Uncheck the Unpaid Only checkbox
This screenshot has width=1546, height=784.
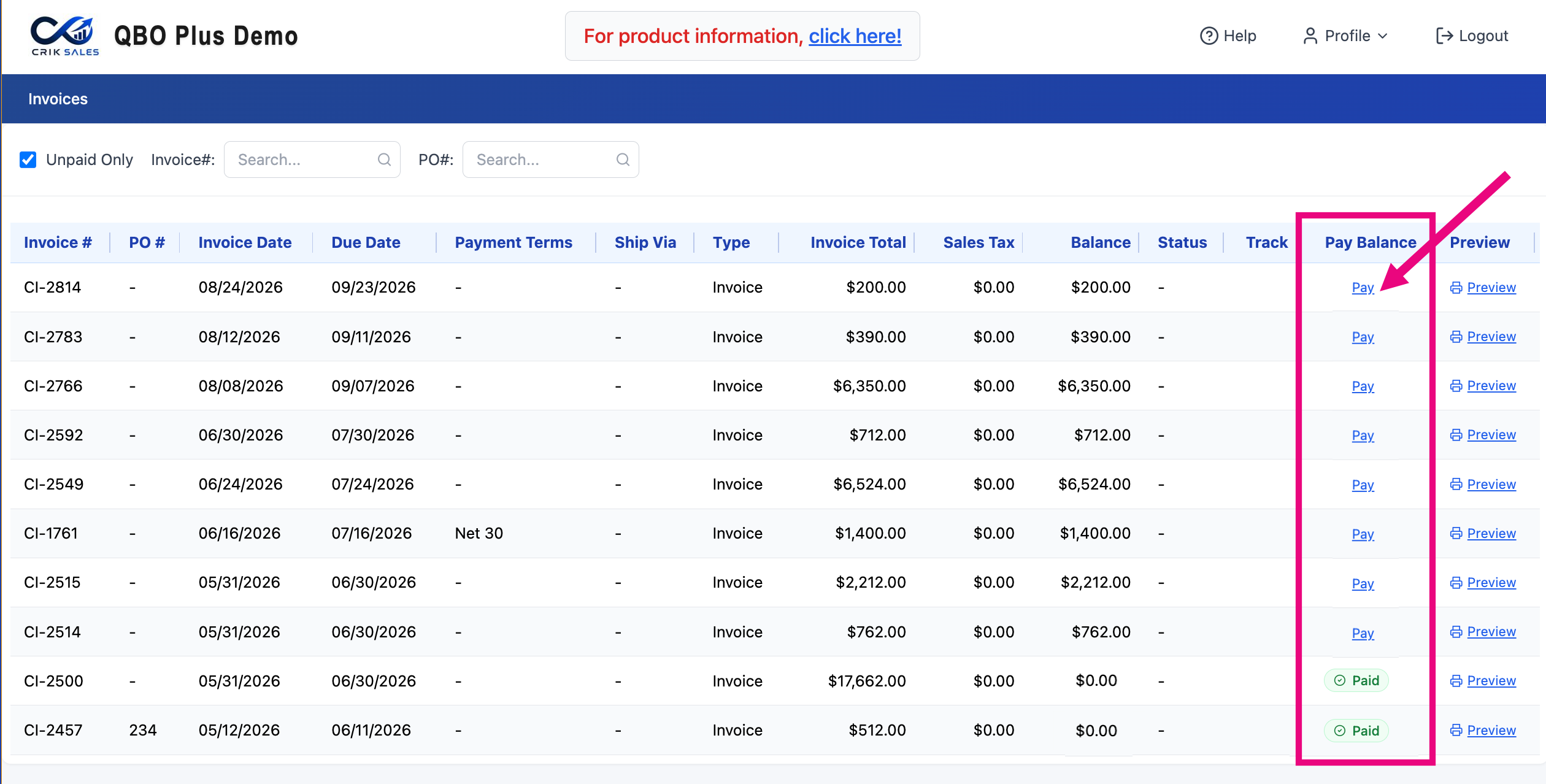pyautogui.click(x=28, y=159)
